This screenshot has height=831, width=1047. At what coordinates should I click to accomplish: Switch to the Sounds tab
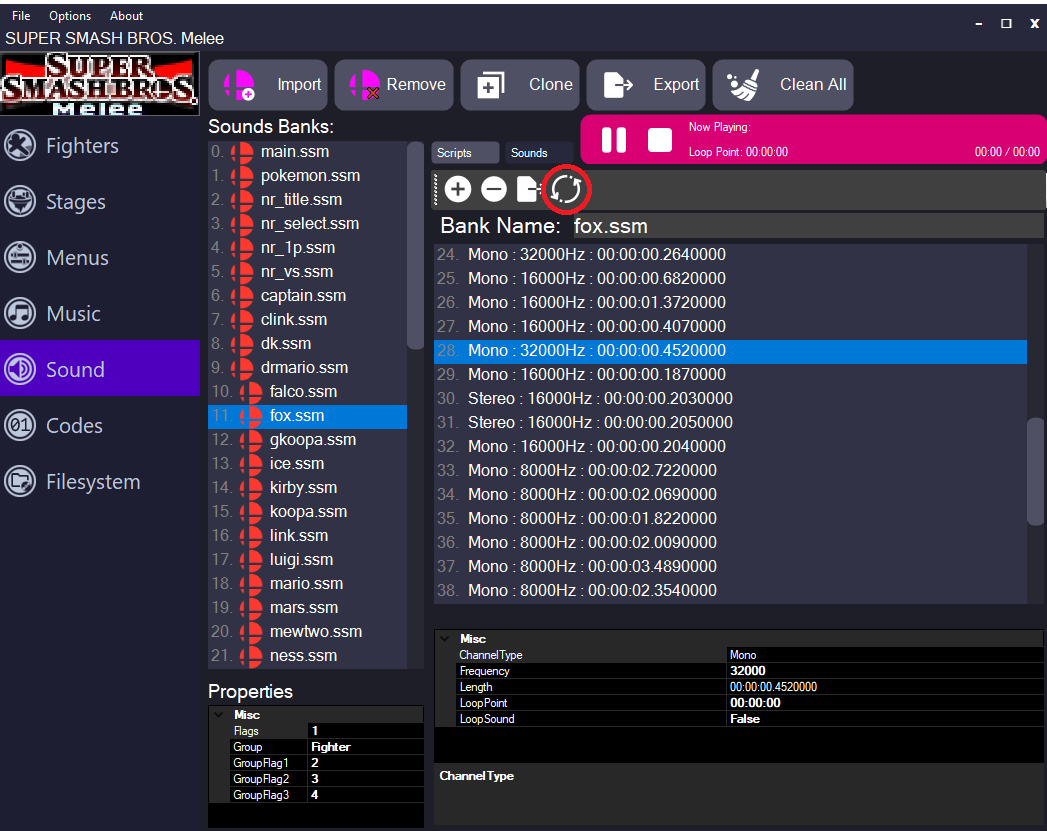tap(539, 153)
